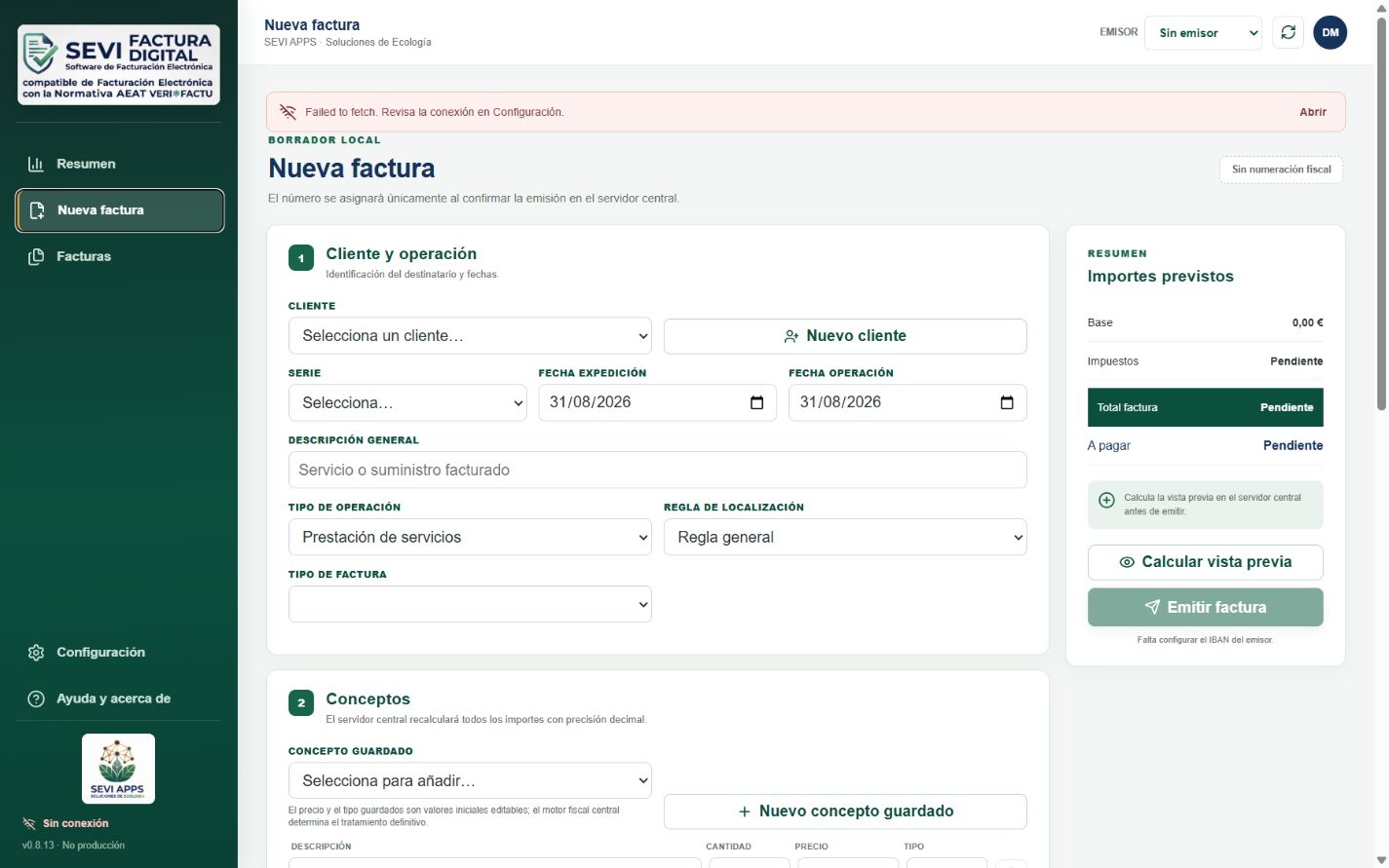The width and height of the screenshot is (1389, 868).
Task: Click the Nueva factura document icon
Action: 37,210
